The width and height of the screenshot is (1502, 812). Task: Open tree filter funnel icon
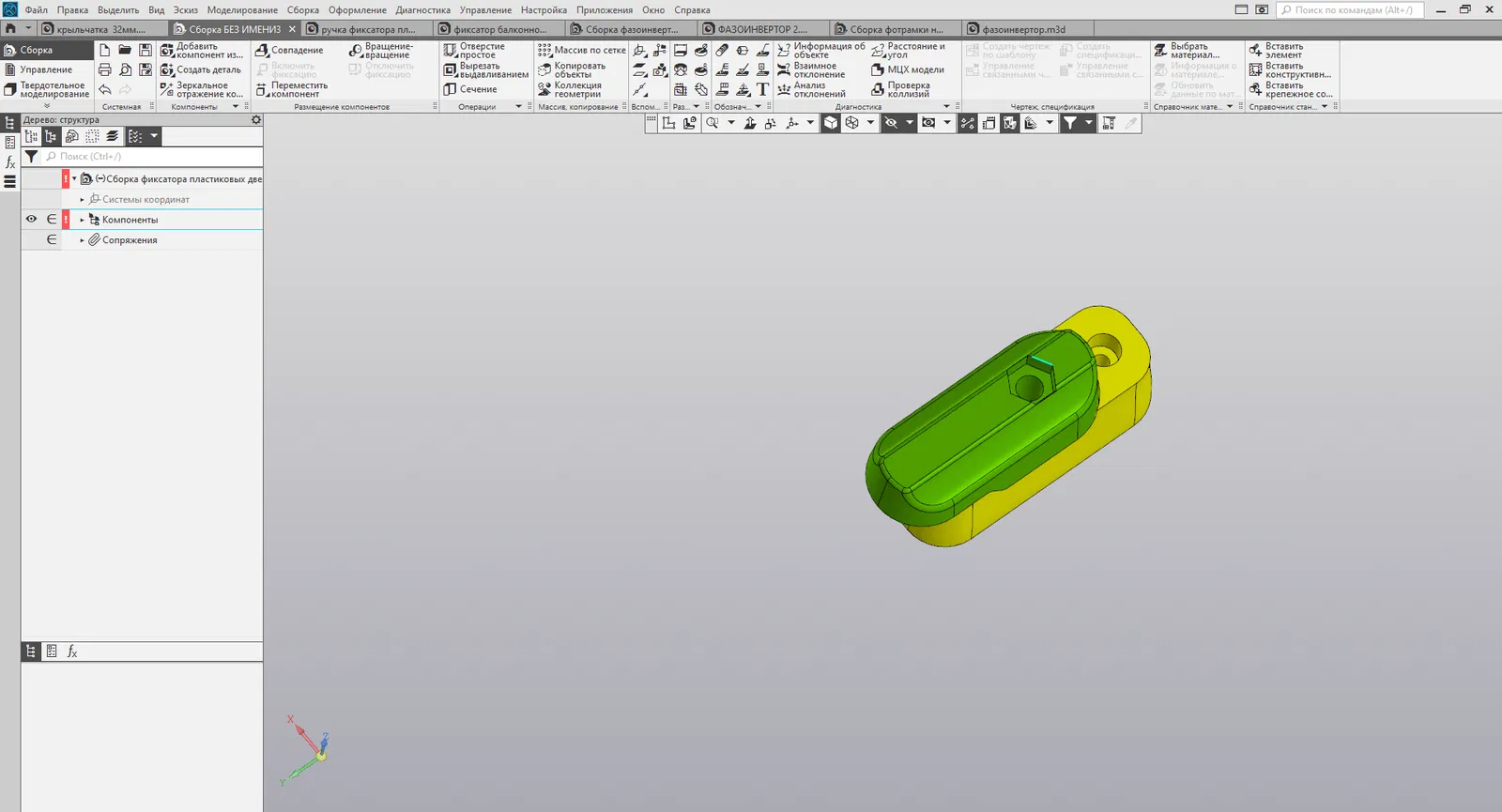point(31,157)
